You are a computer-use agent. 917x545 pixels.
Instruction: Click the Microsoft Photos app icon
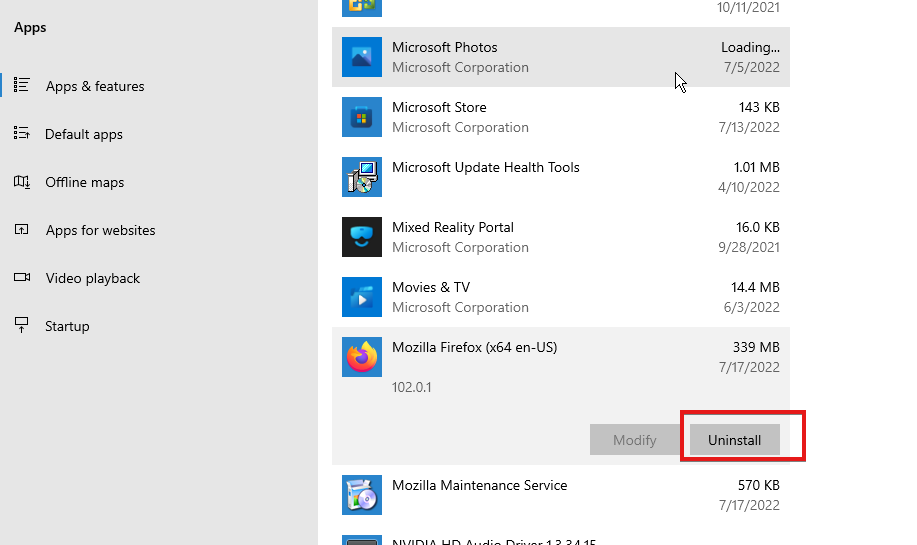[362, 57]
